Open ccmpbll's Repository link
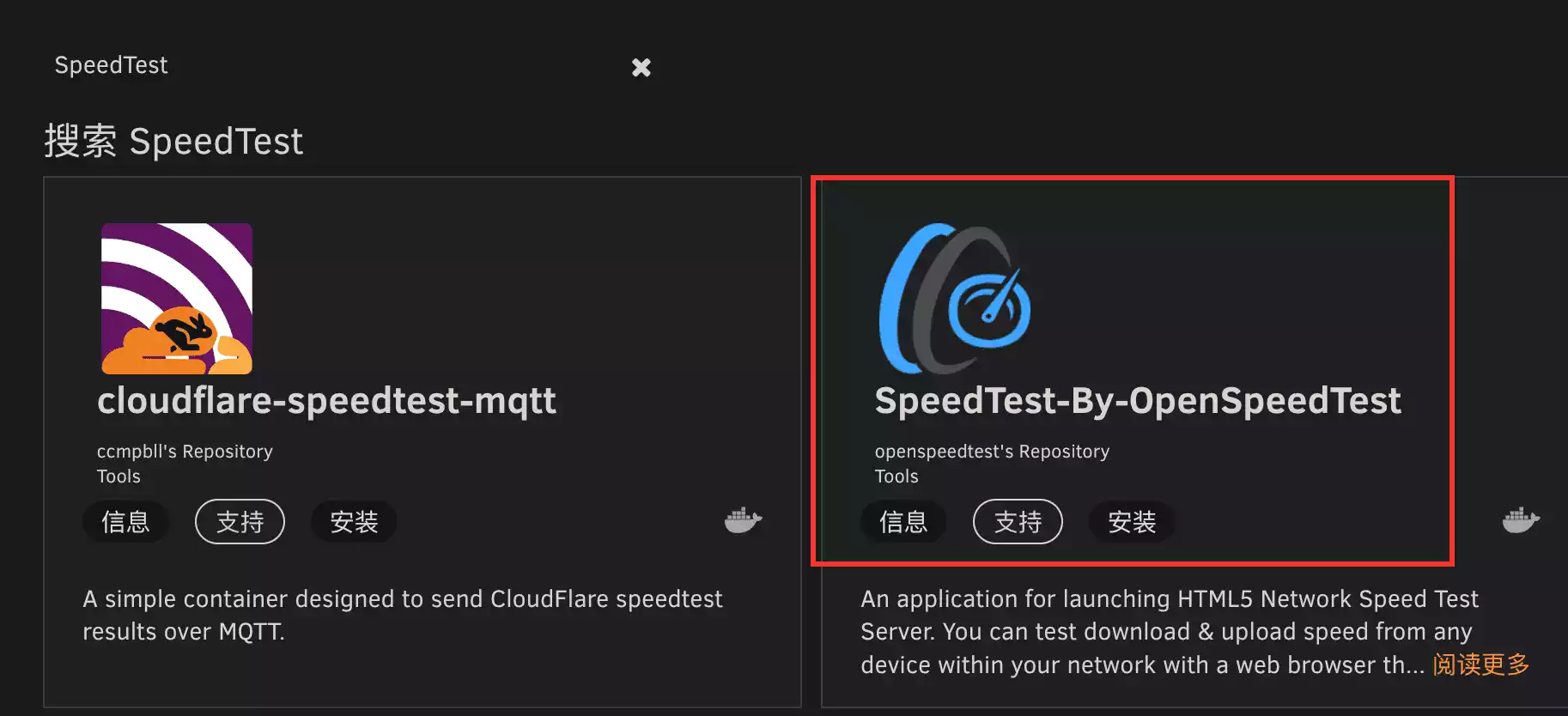Viewport: 1568px width, 716px height. coord(185,452)
